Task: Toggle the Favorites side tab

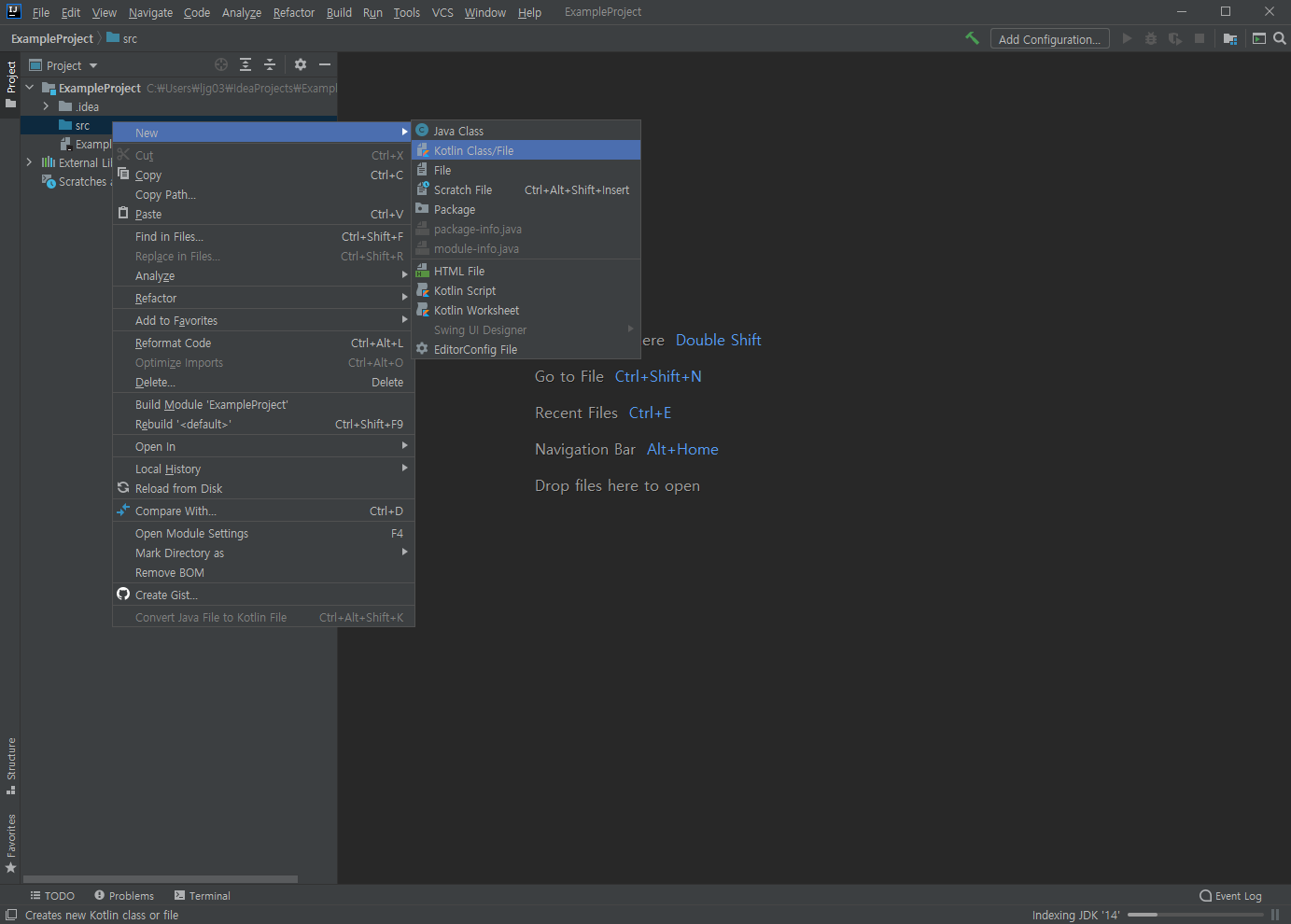Action: click(11, 843)
